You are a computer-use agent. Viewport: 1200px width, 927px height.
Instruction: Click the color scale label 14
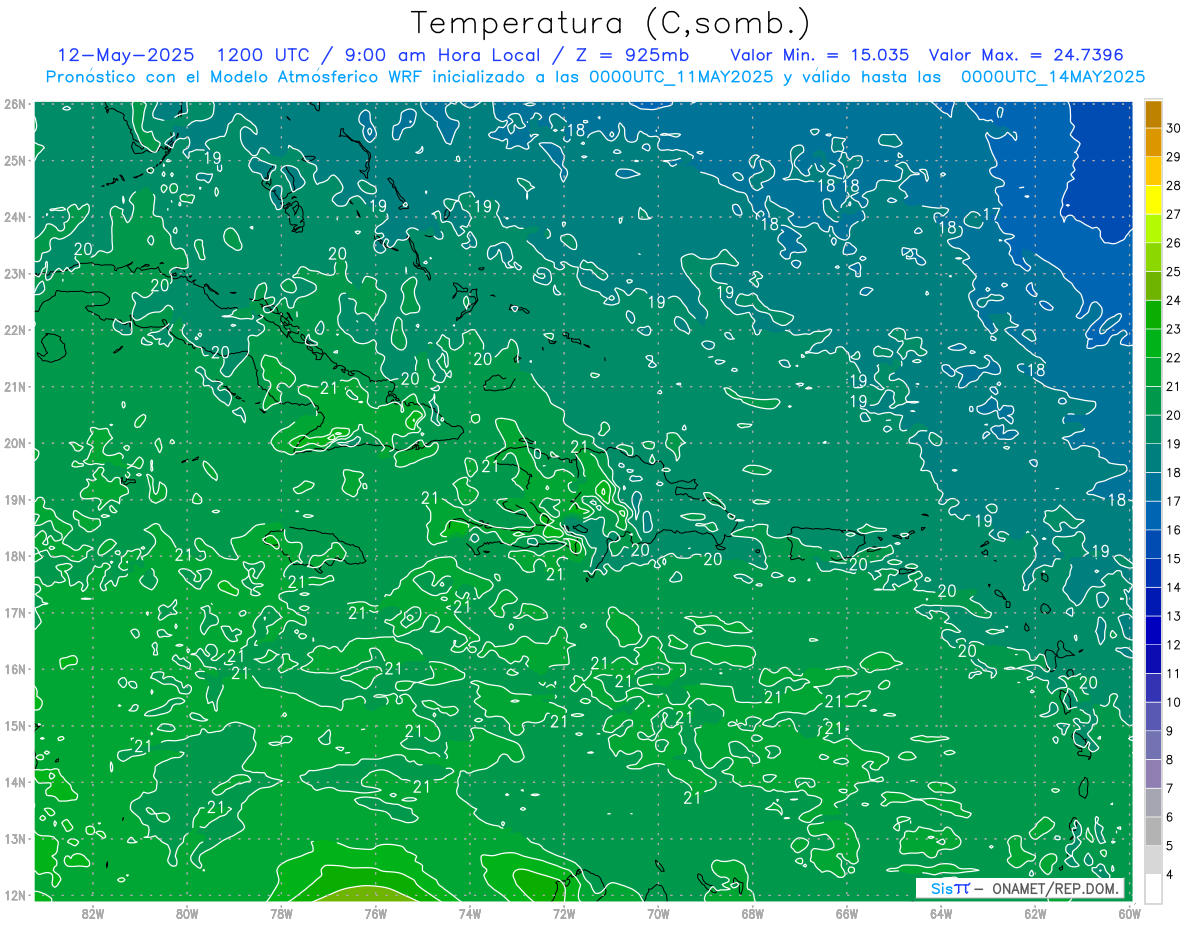point(1174,587)
